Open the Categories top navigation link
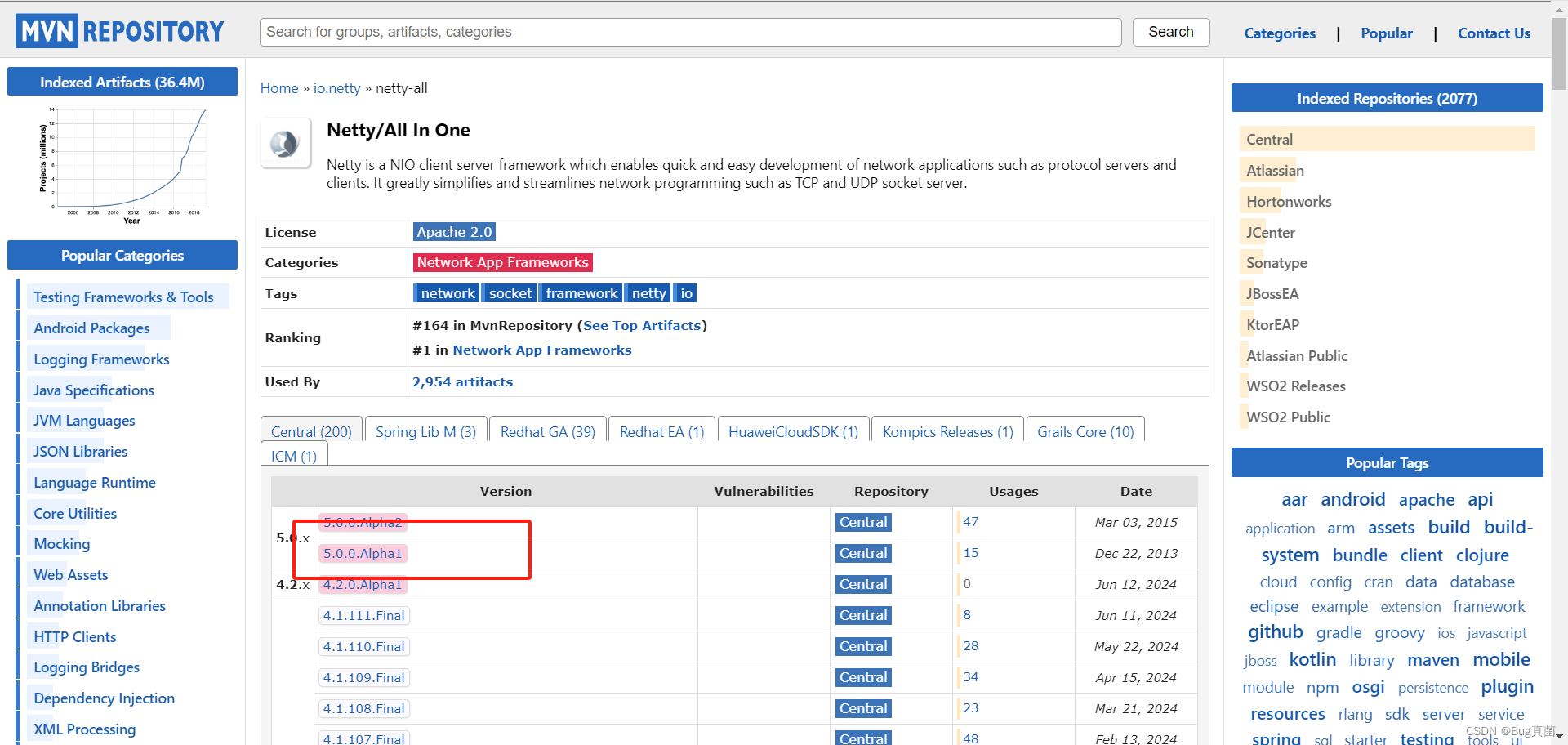Image resolution: width=1568 pixels, height=745 pixels. point(1280,33)
